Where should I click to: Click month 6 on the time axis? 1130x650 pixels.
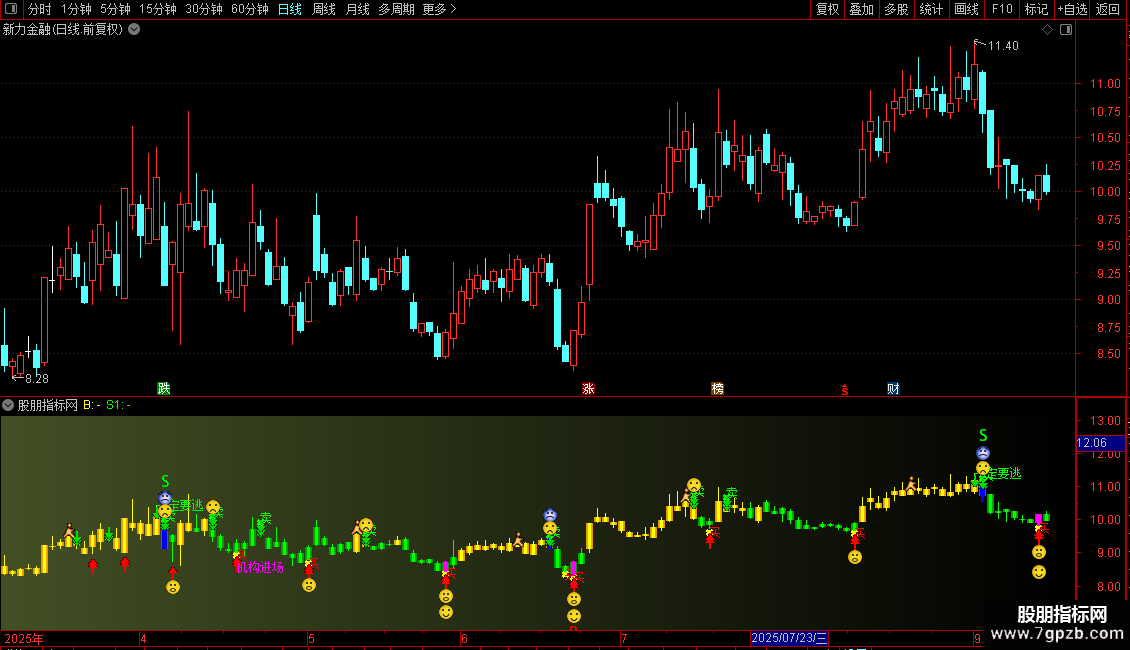[x=464, y=638]
